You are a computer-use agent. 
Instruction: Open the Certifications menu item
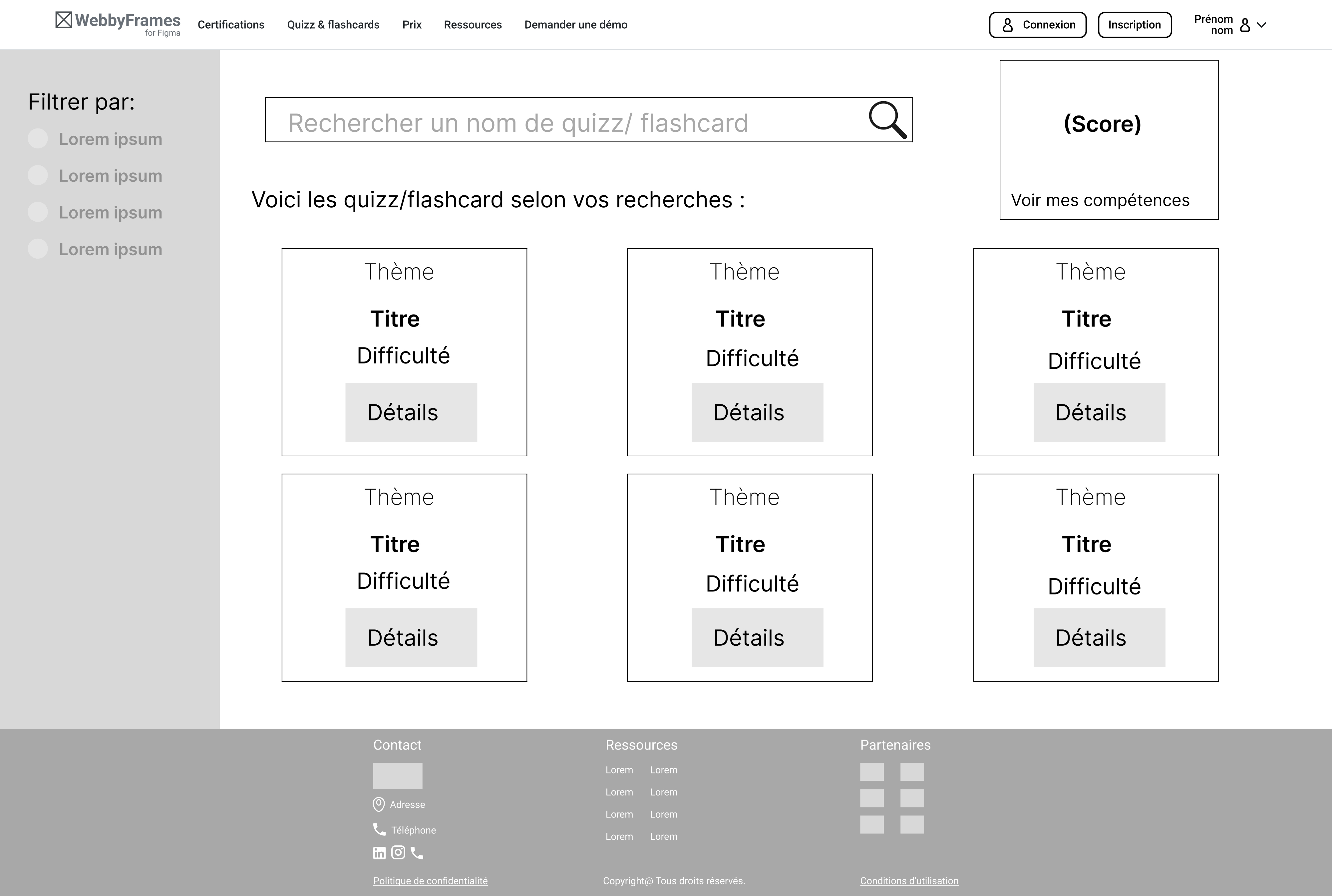231,25
